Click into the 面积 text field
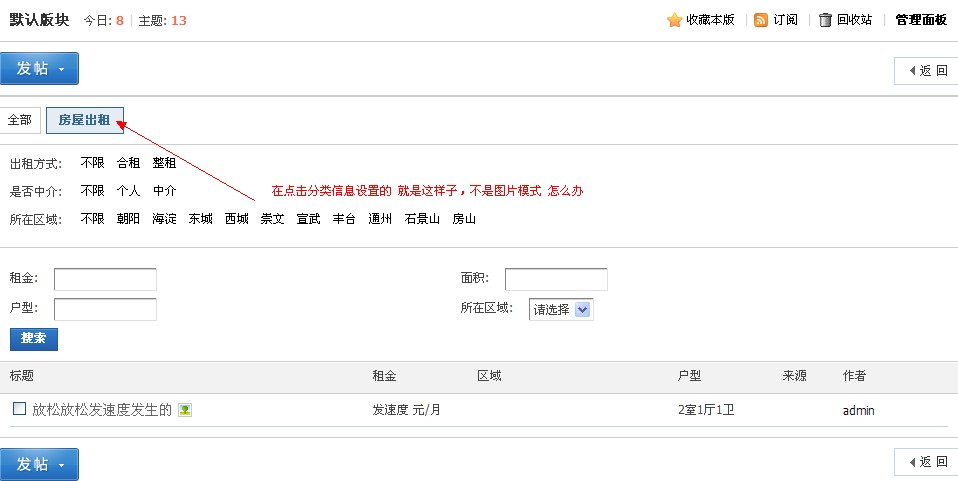The image size is (958, 481). 556,278
